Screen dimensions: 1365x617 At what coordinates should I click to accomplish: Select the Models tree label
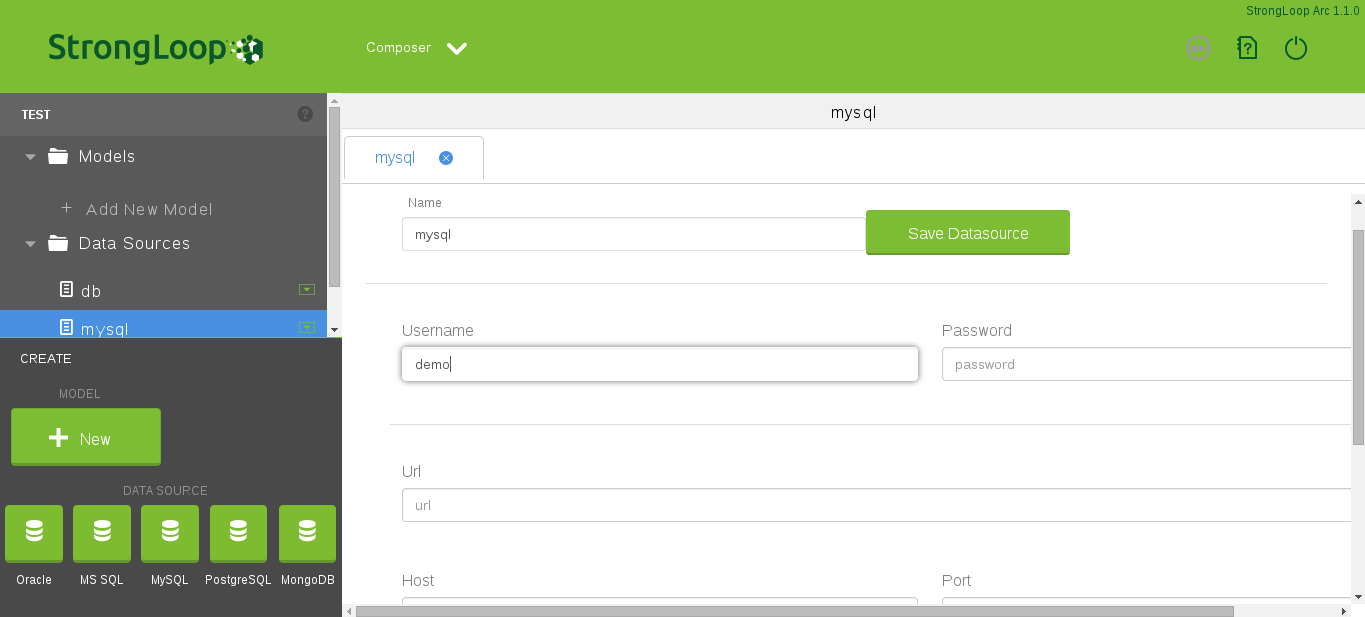[x=107, y=156]
